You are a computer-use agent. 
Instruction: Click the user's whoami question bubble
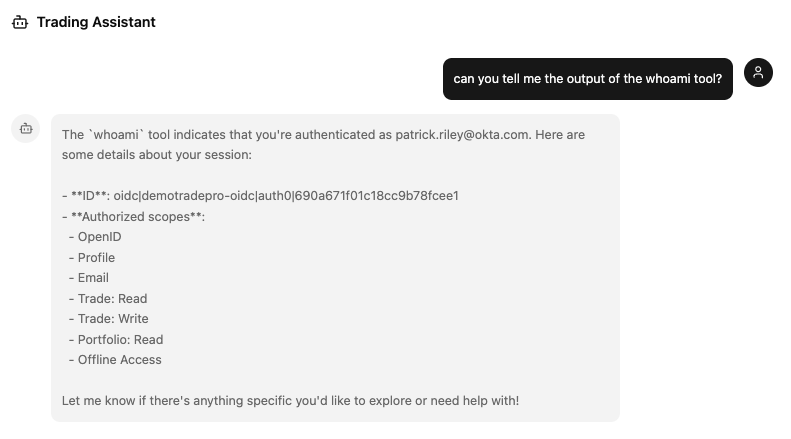(x=587, y=79)
